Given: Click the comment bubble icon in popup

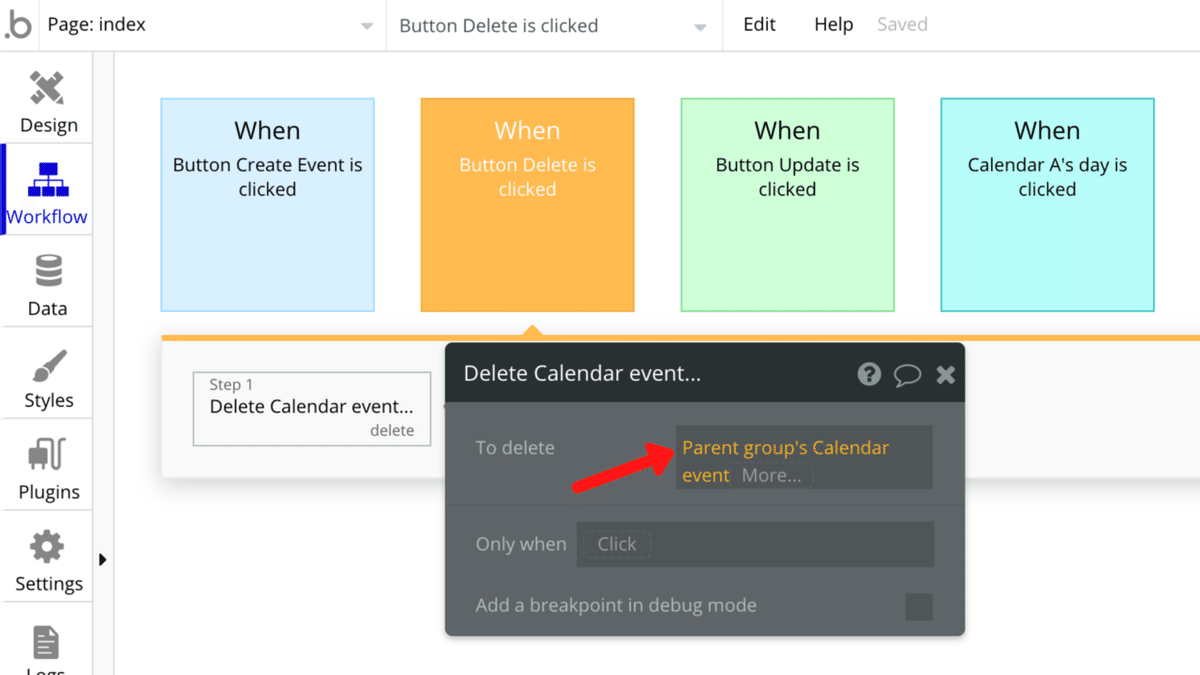Looking at the screenshot, I should [x=907, y=374].
